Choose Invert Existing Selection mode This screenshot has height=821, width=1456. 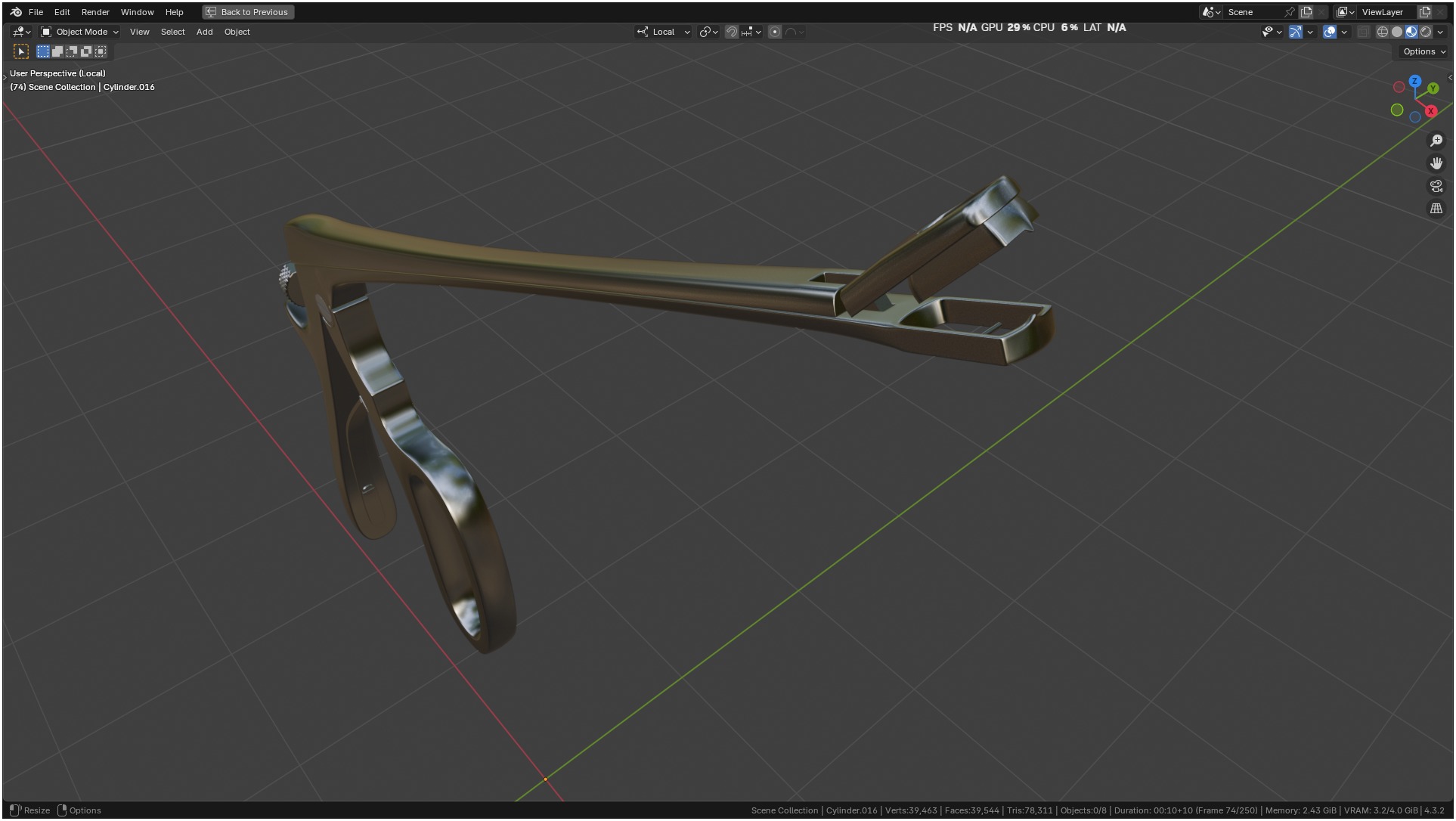click(x=86, y=51)
